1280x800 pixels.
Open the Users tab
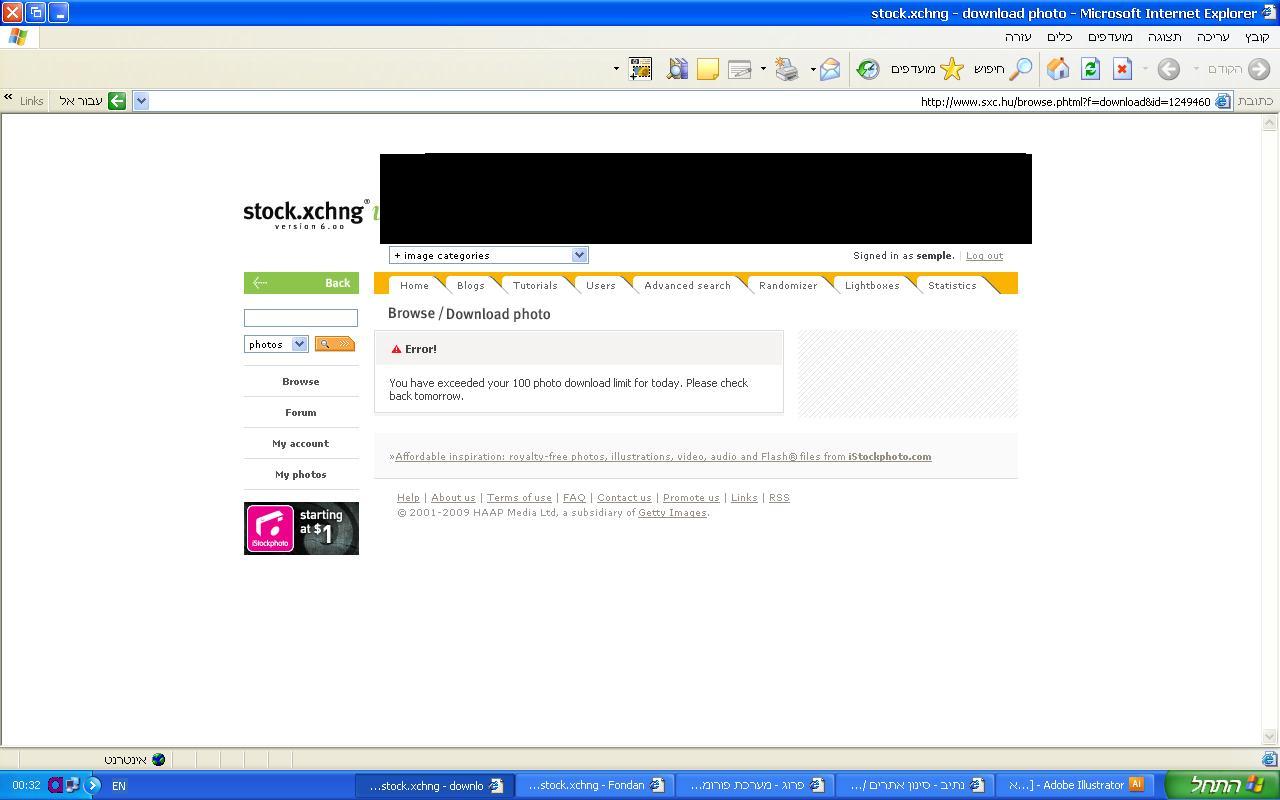click(x=601, y=285)
